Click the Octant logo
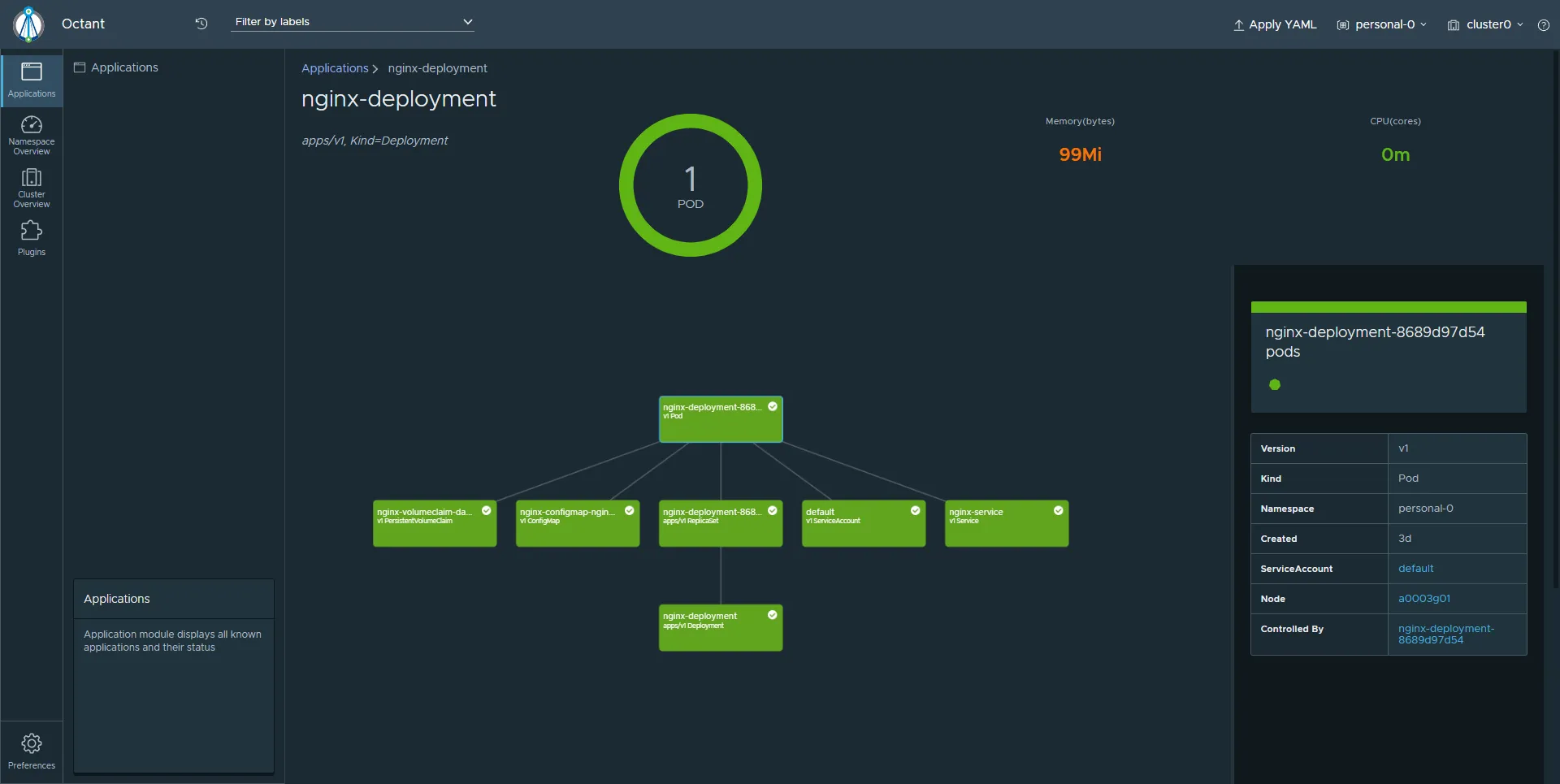Image resolution: width=1560 pixels, height=784 pixels. click(x=29, y=24)
